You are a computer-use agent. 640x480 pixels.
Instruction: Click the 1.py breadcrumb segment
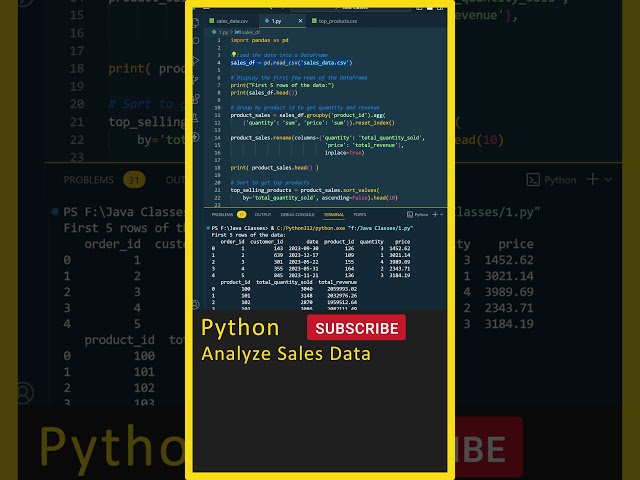tap(224, 32)
